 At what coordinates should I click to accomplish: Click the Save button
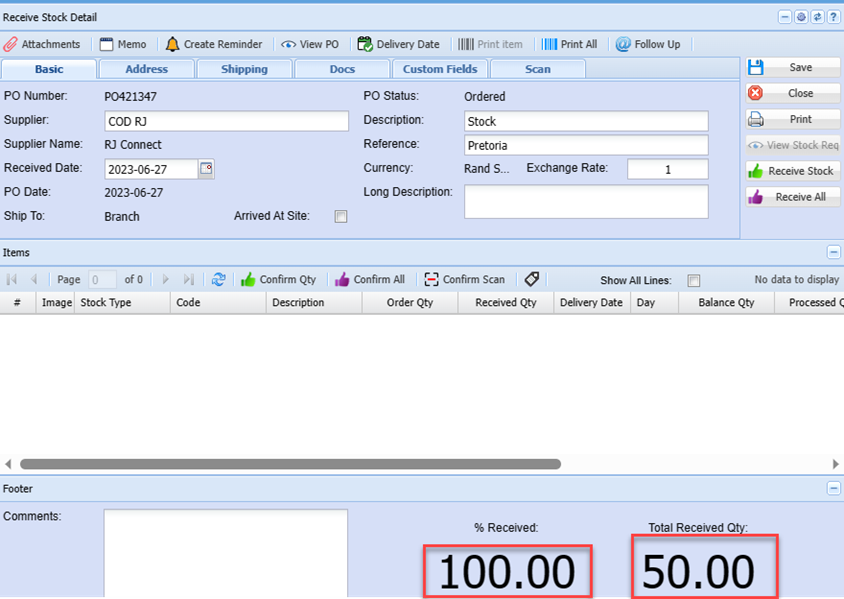click(793, 67)
